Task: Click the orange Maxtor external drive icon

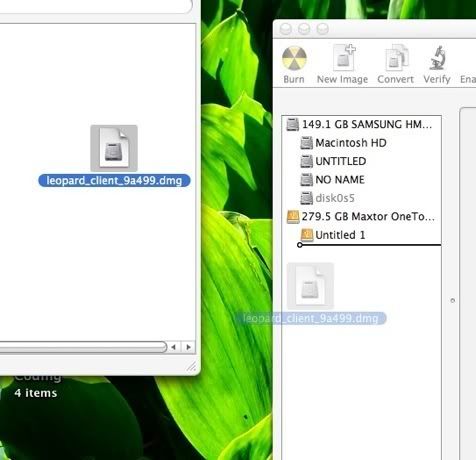Action: (x=293, y=217)
